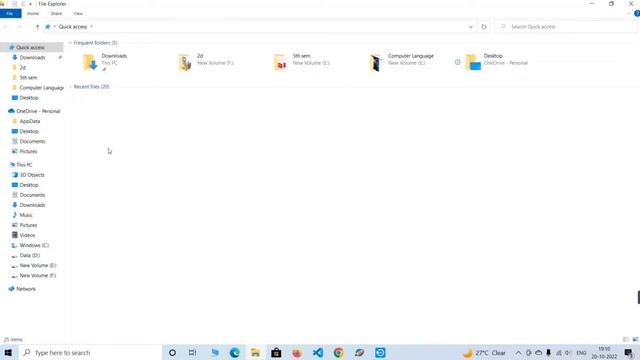
Task: Select AppData under OneDrive
Action: pyautogui.click(x=30, y=121)
